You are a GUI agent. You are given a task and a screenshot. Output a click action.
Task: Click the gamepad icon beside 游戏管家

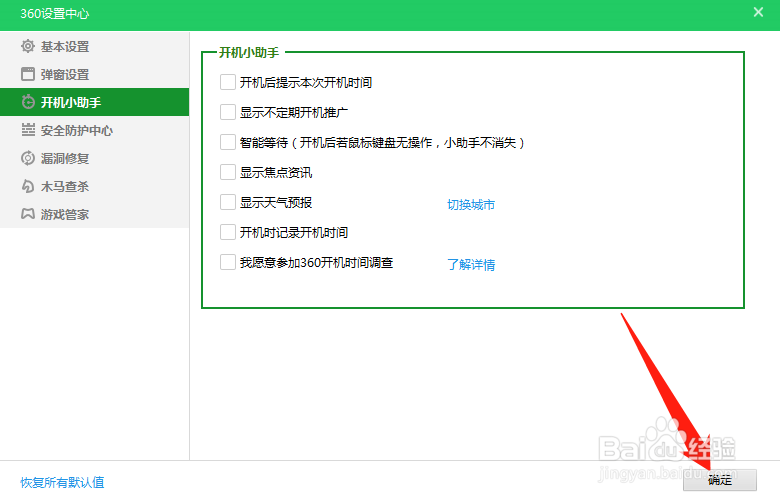tap(28, 214)
